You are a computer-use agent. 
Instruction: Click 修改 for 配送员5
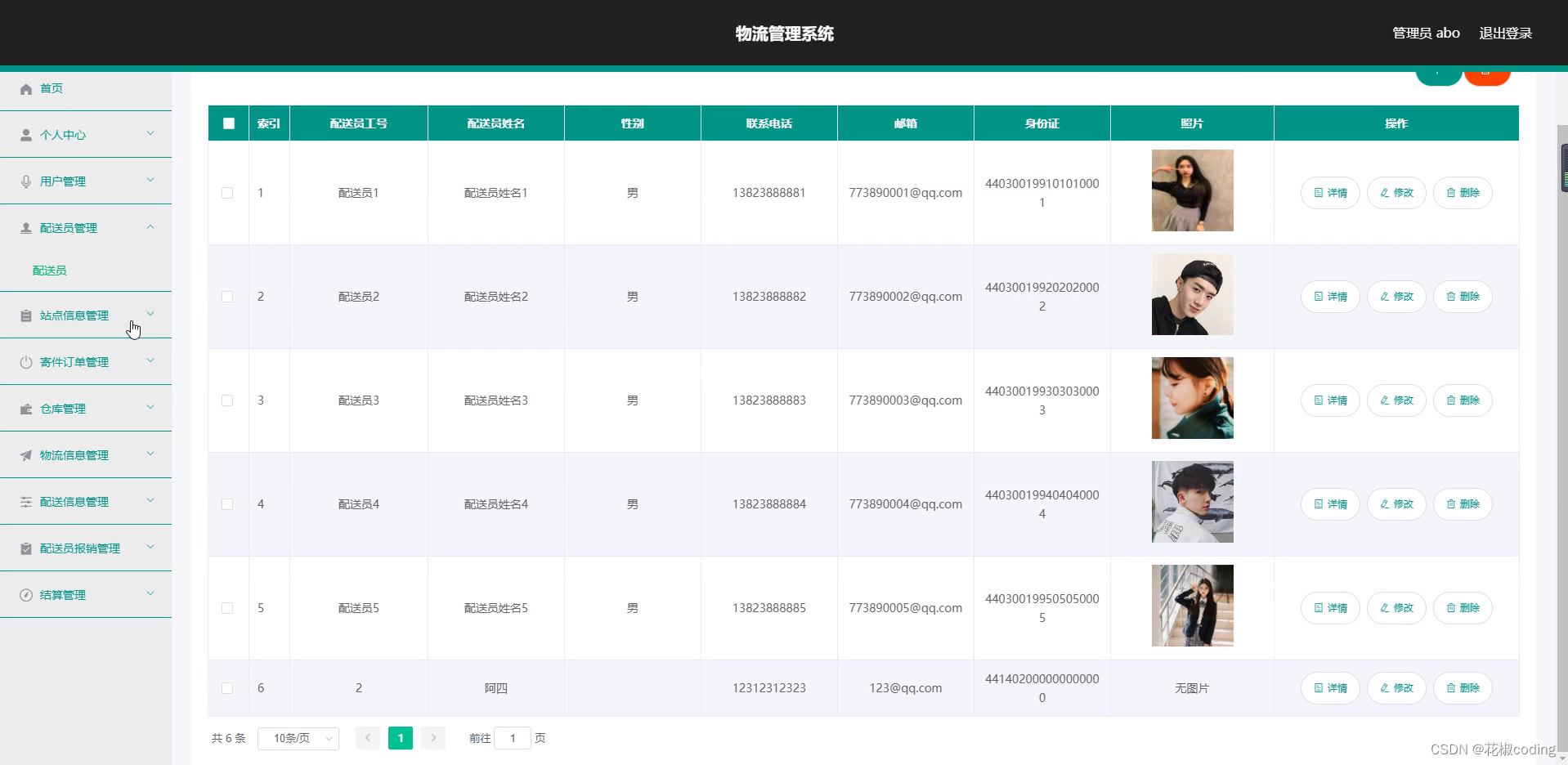point(1396,608)
